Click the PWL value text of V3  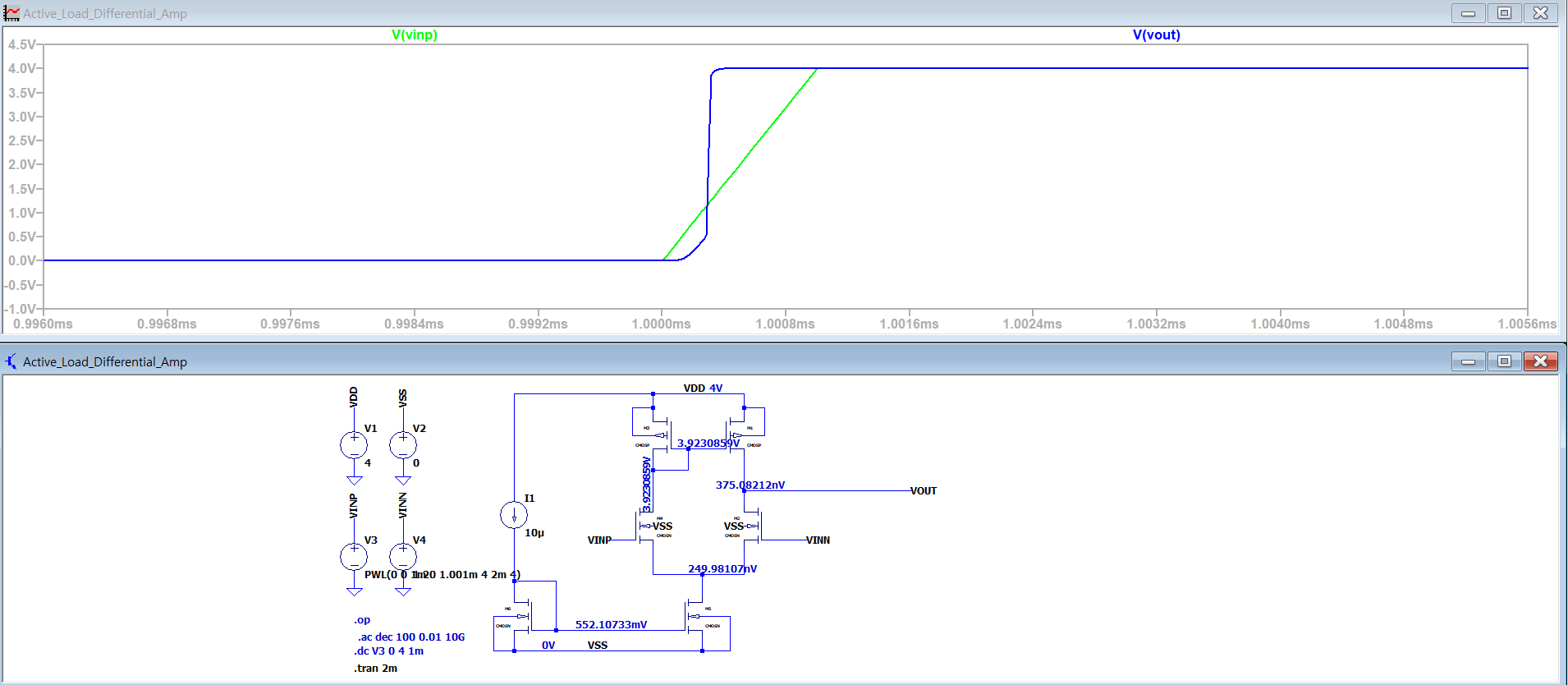click(442, 574)
